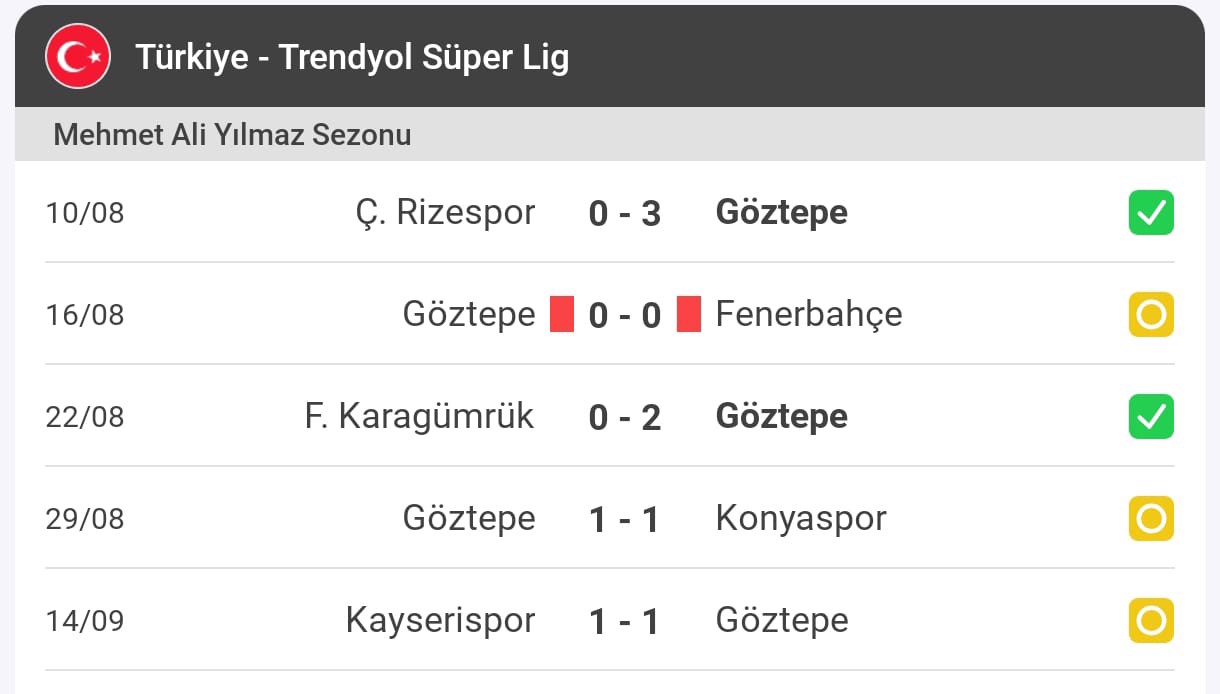Image resolution: width=1220 pixels, height=694 pixels.
Task: Click the green win checkmark for Ç. Rizespor match
Action: [1151, 213]
